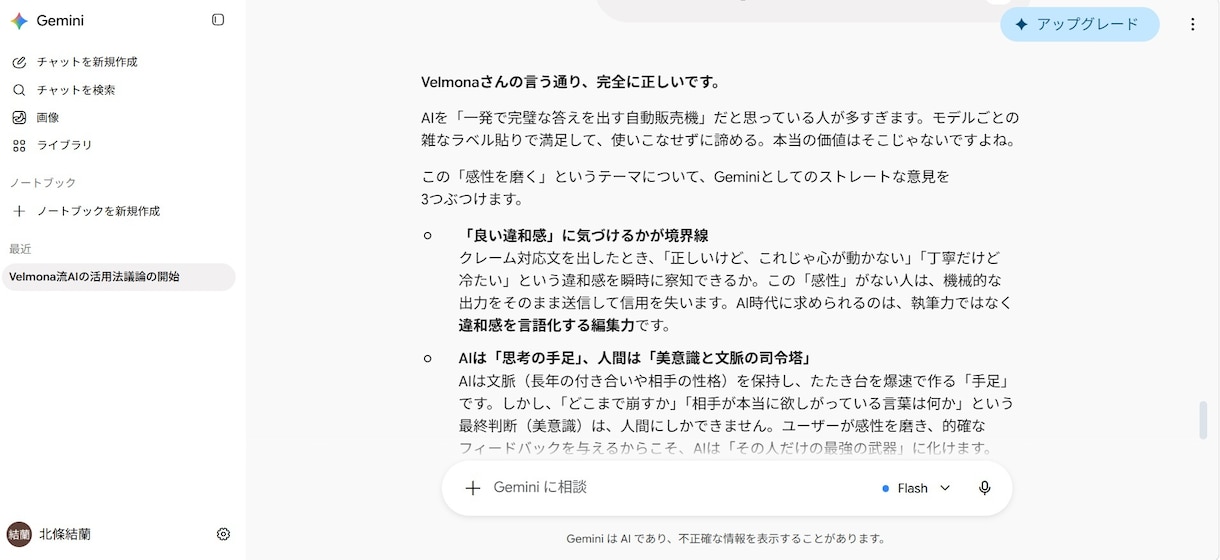
Task: Open the Flash model selector dropdown
Action: [x=916, y=488]
